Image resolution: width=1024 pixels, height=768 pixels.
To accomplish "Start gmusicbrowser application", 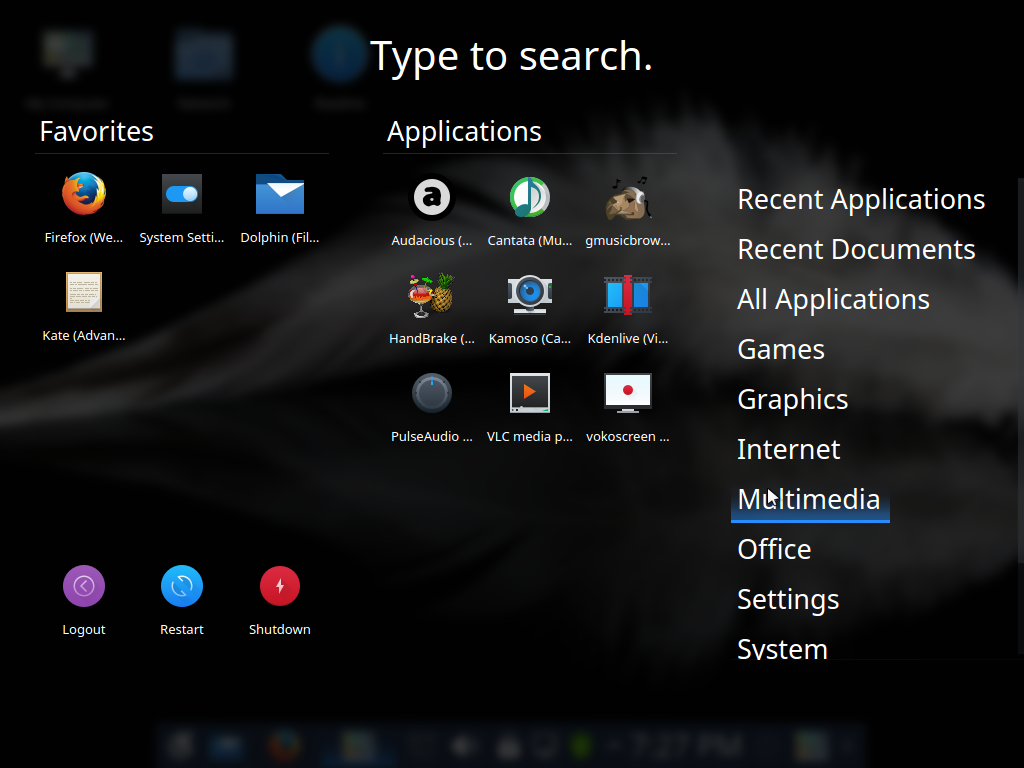I will point(628,197).
